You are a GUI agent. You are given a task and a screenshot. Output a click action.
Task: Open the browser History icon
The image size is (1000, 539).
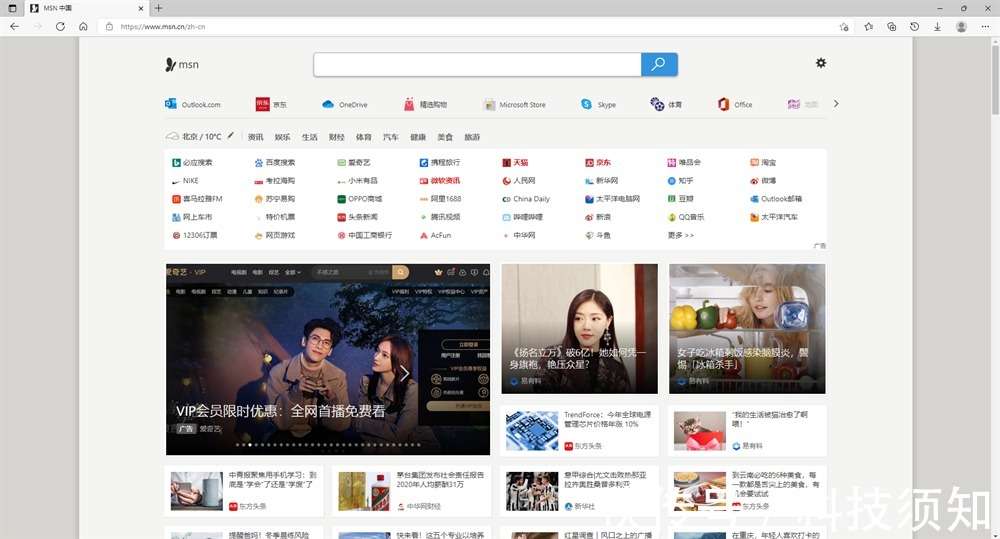pos(915,26)
